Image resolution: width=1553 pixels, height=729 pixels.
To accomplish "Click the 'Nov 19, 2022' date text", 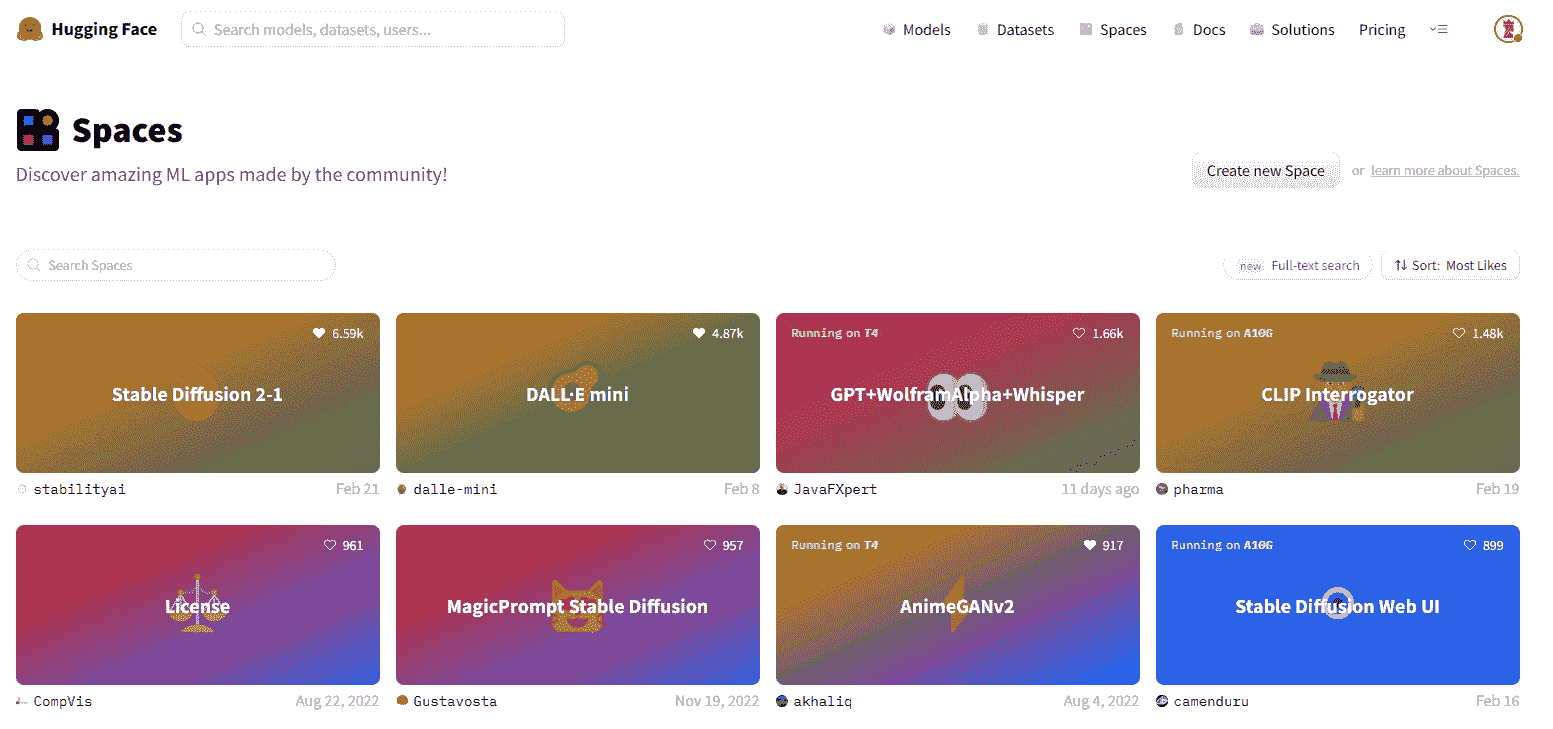I will click(717, 701).
